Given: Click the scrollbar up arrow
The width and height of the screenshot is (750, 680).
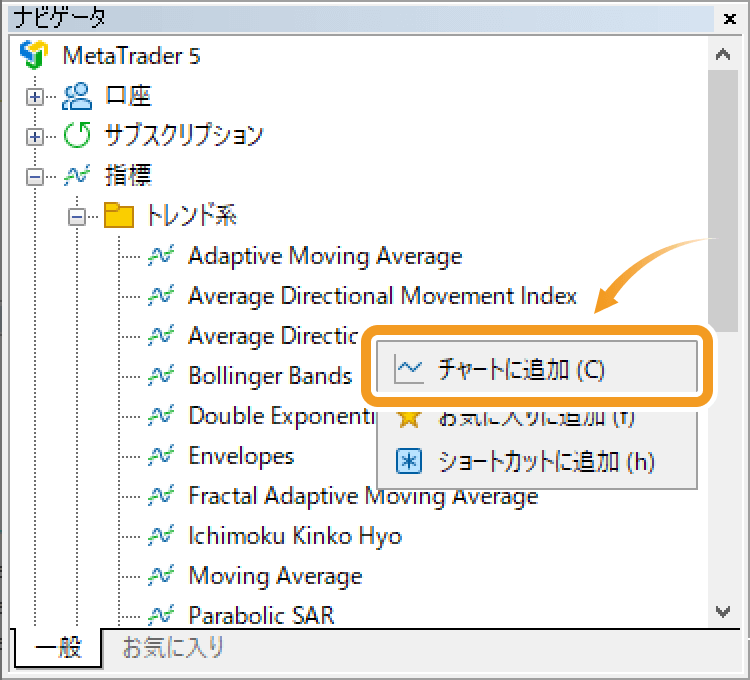Looking at the screenshot, I should [723, 54].
